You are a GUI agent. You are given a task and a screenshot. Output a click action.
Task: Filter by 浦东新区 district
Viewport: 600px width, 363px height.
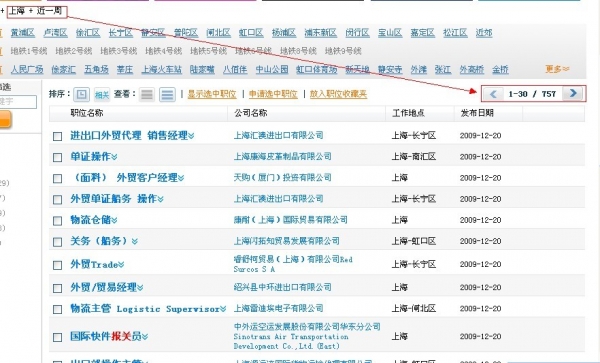(320, 33)
